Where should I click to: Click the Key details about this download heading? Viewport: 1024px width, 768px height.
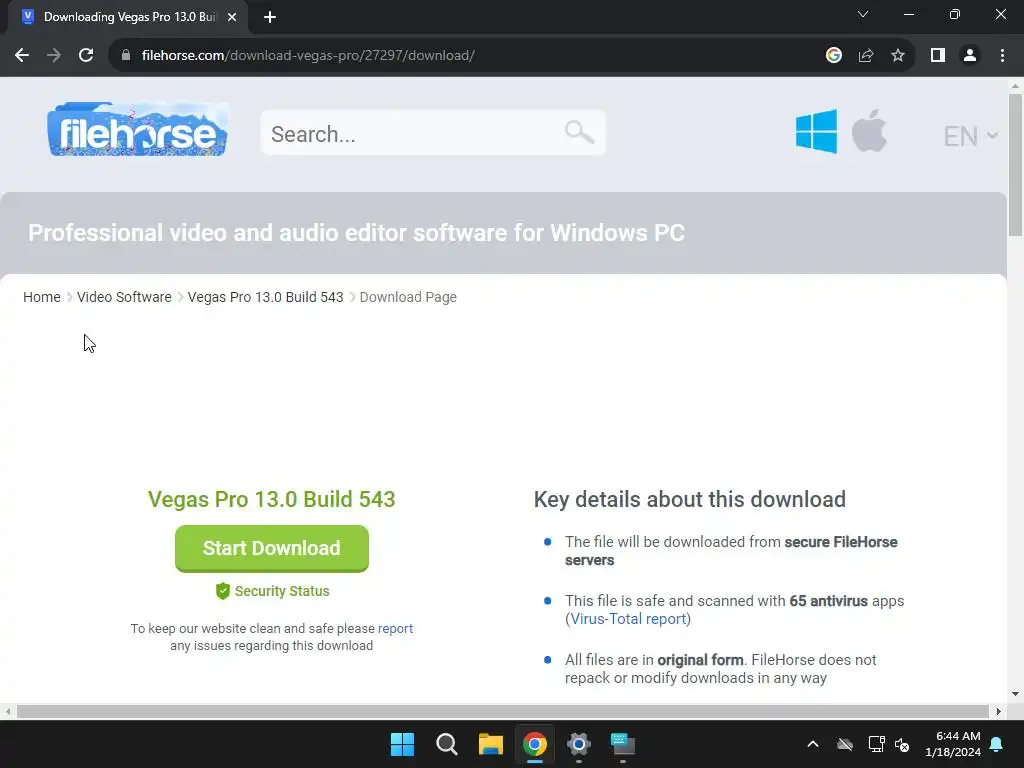(690, 500)
